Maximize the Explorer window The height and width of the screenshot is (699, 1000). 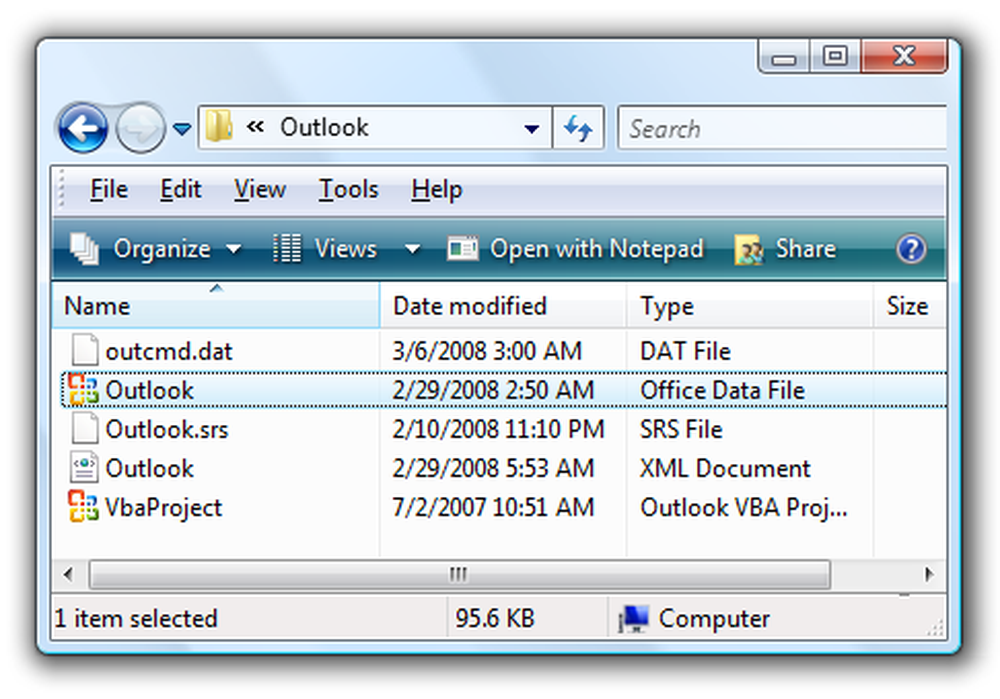click(x=835, y=56)
